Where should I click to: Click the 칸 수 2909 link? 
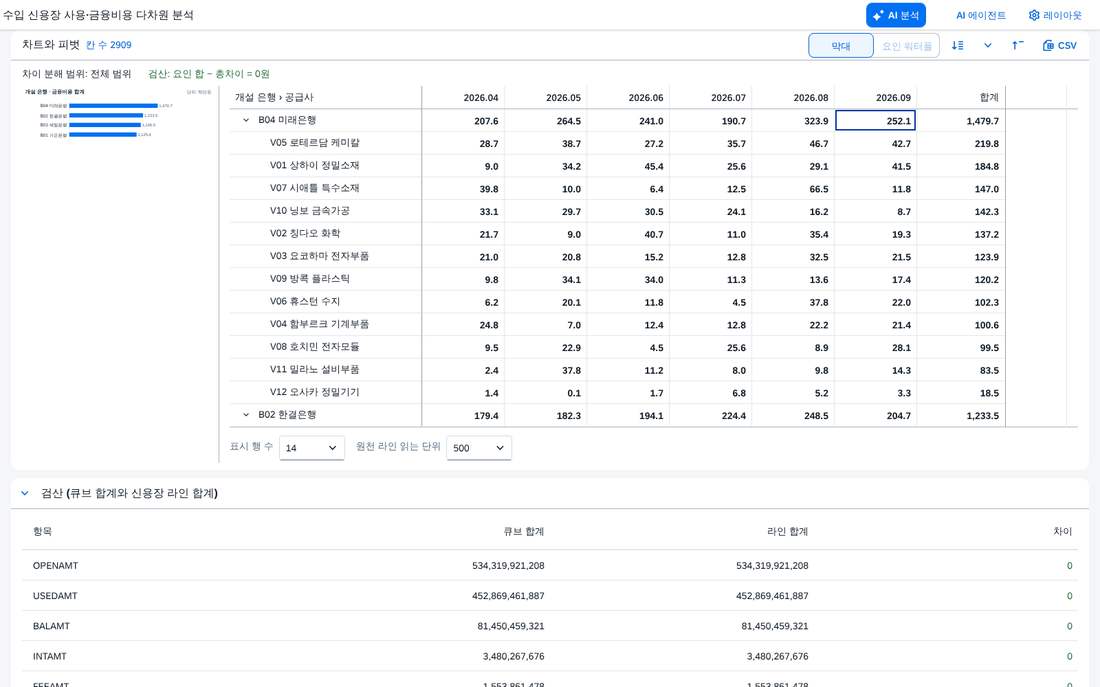[109, 45]
